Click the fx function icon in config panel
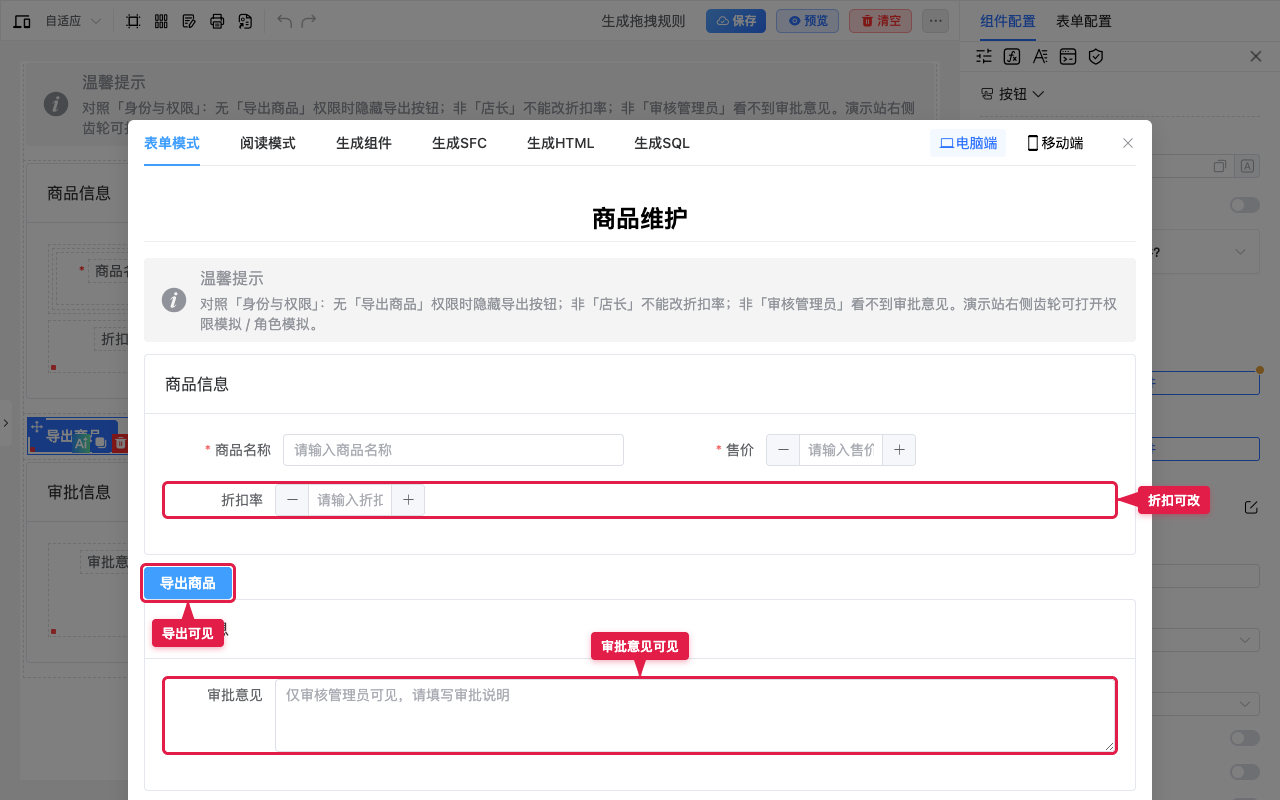The image size is (1280, 800). click(x=1012, y=57)
